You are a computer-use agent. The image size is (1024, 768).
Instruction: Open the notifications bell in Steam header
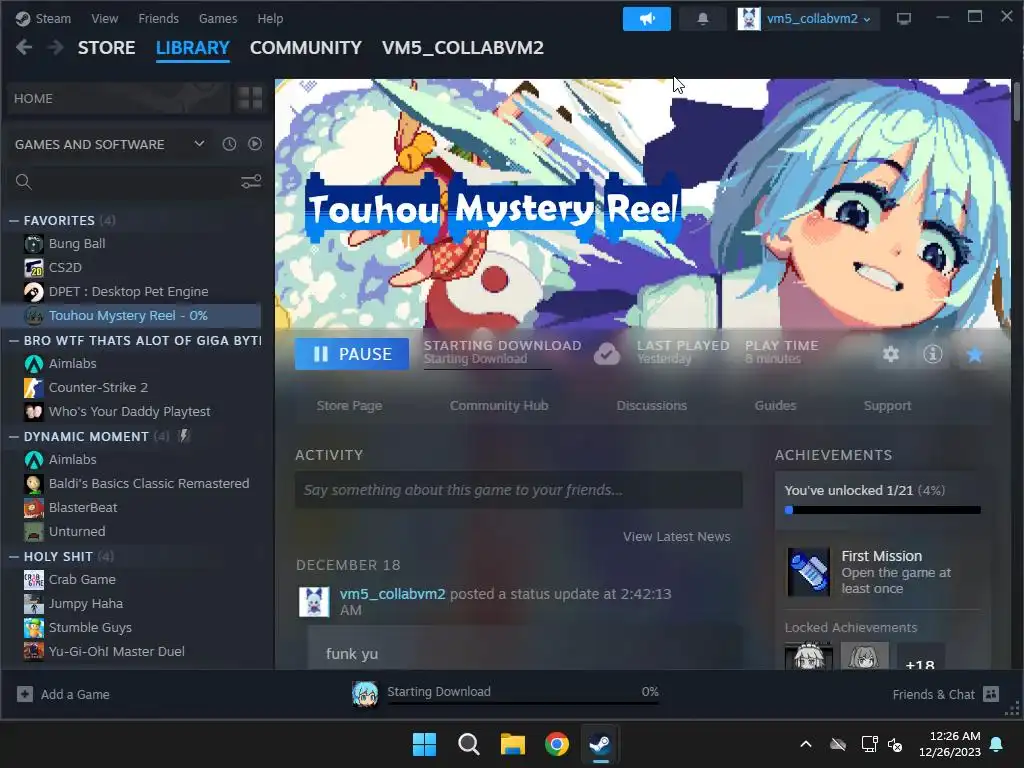pyautogui.click(x=703, y=19)
